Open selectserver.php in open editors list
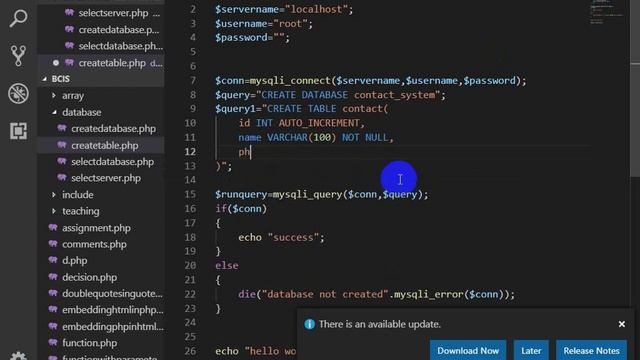The height and width of the screenshot is (360, 640). 113,13
